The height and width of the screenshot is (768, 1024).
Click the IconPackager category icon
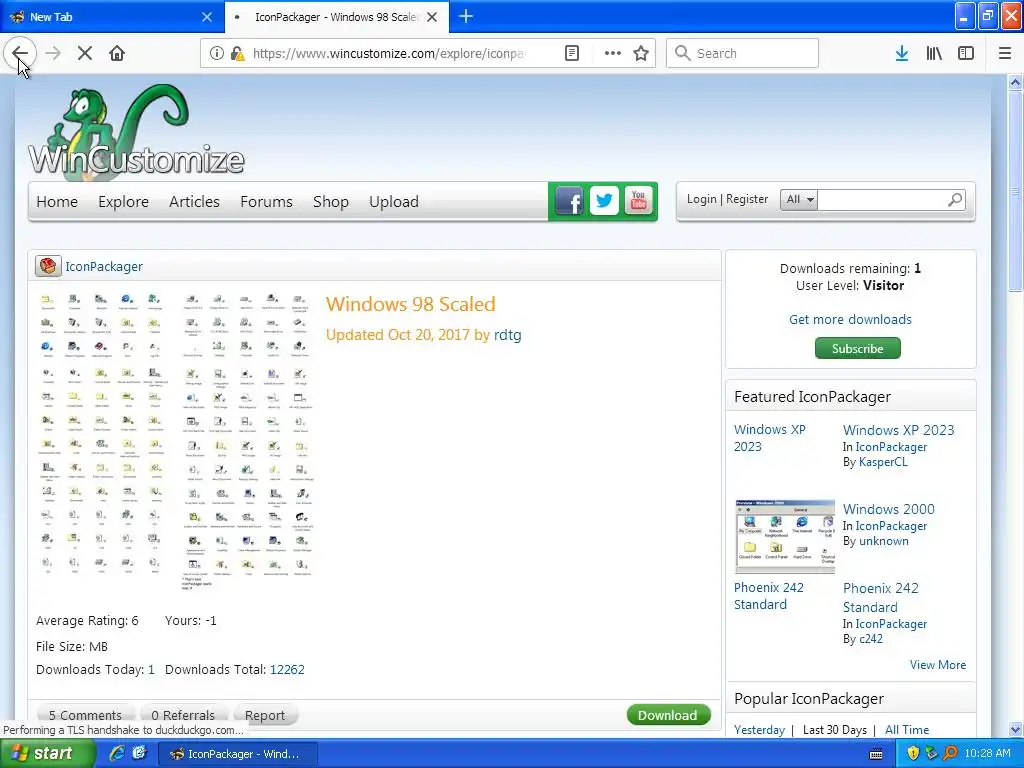coord(48,266)
